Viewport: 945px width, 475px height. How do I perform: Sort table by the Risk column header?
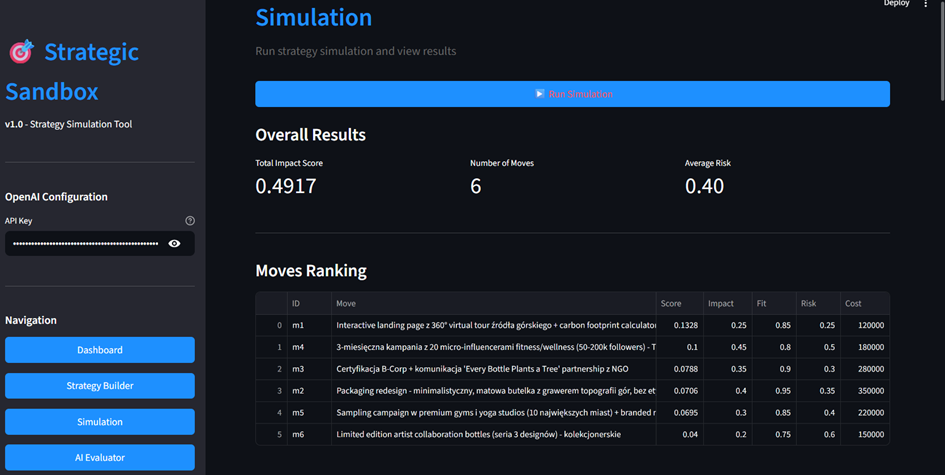[818, 303]
